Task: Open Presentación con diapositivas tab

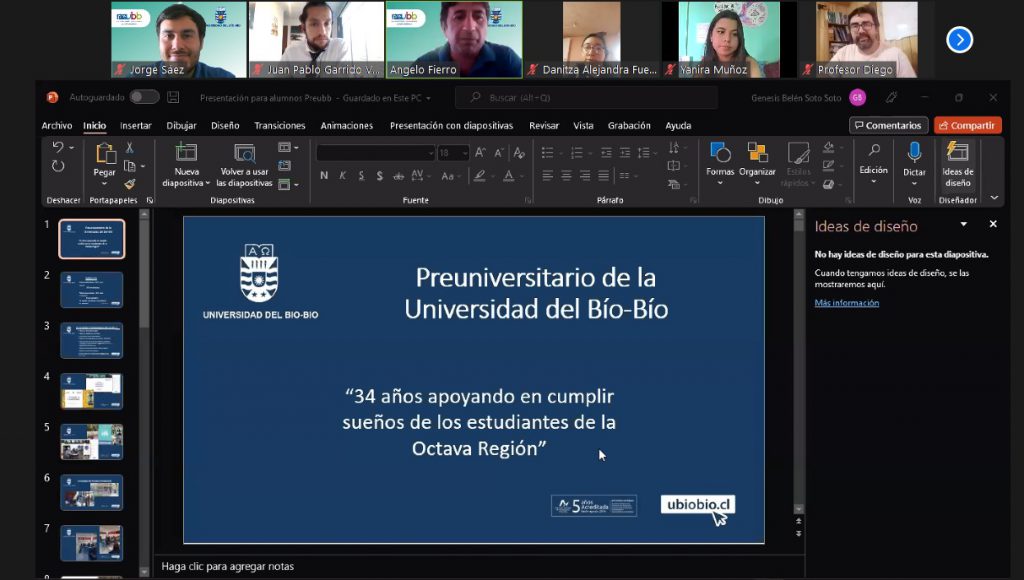Action: (451, 125)
